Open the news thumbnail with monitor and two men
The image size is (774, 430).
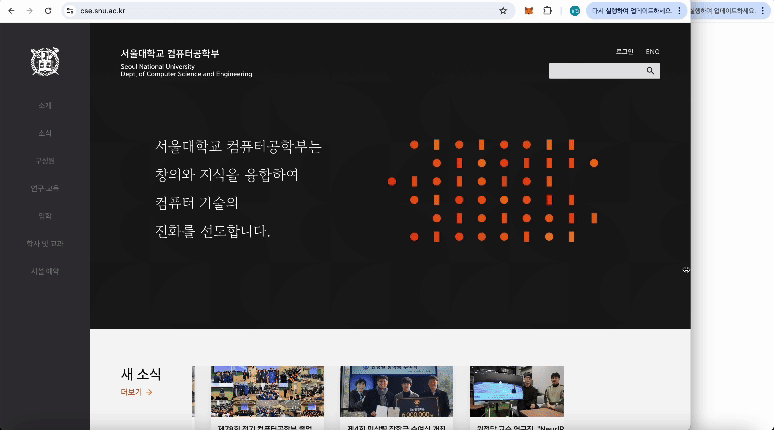tap(517, 391)
